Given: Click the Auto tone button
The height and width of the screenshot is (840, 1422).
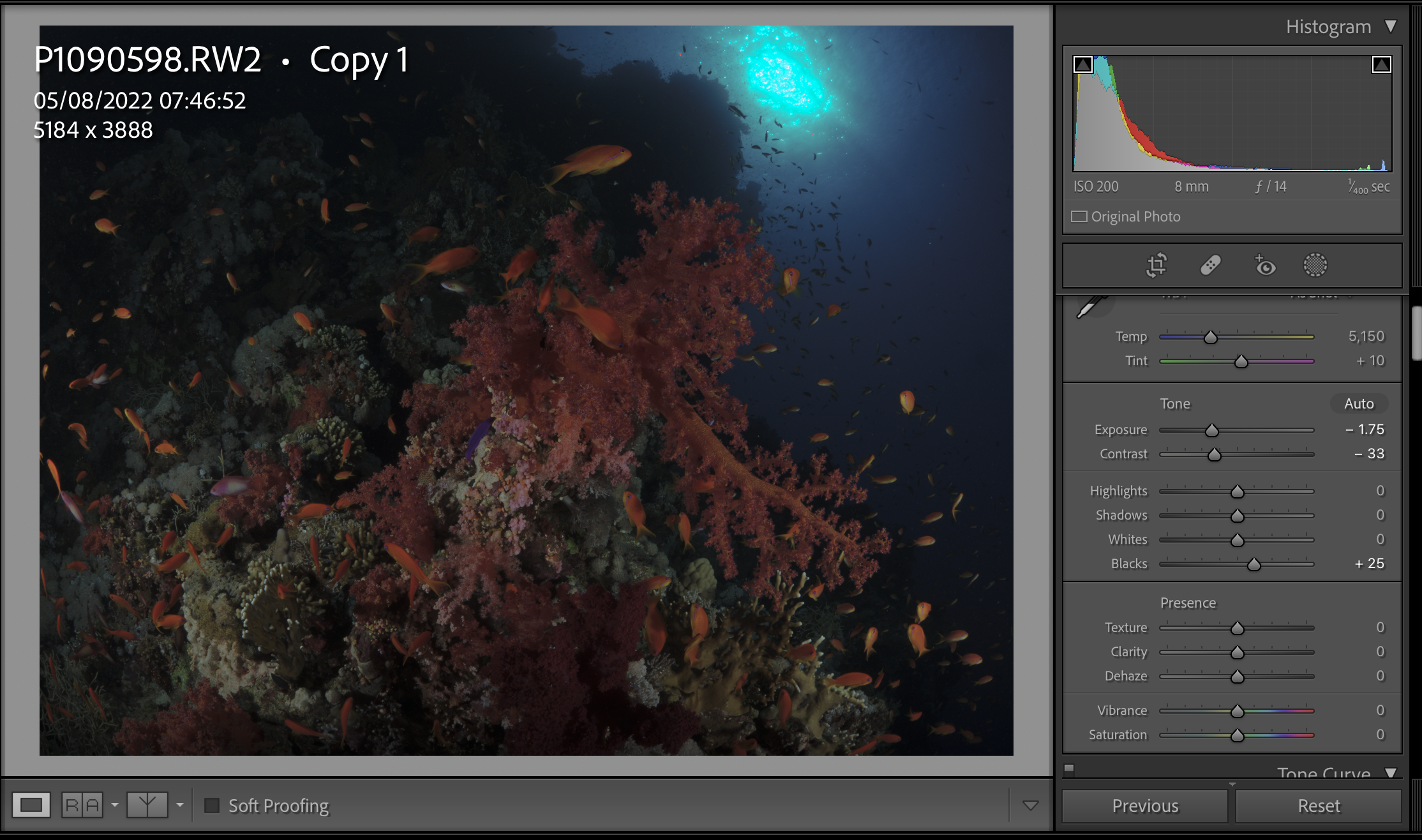Looking at the screenshot, I should pos(1359,403).
